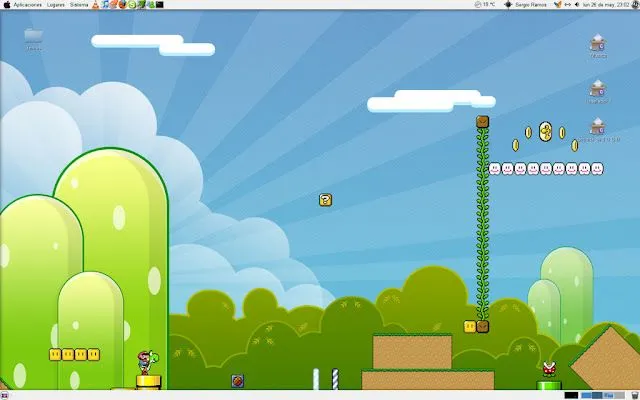This screenshot has width=640, height=400.
Task: Click the show desktop button in bottom panel
Action: [x=3, y=396]
